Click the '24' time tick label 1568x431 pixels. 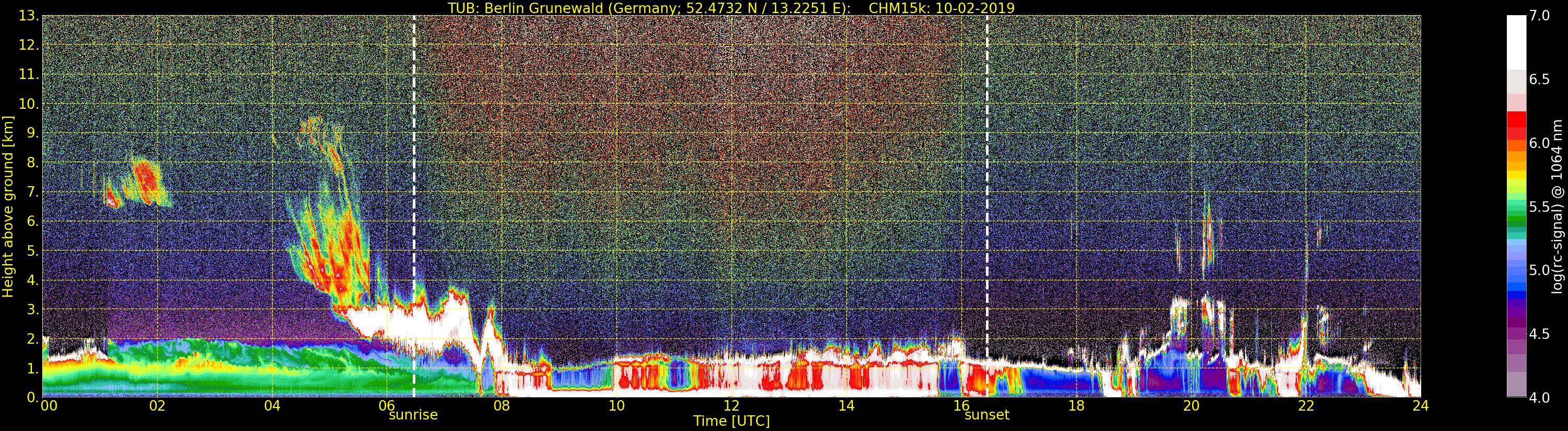click(1421, 405)
